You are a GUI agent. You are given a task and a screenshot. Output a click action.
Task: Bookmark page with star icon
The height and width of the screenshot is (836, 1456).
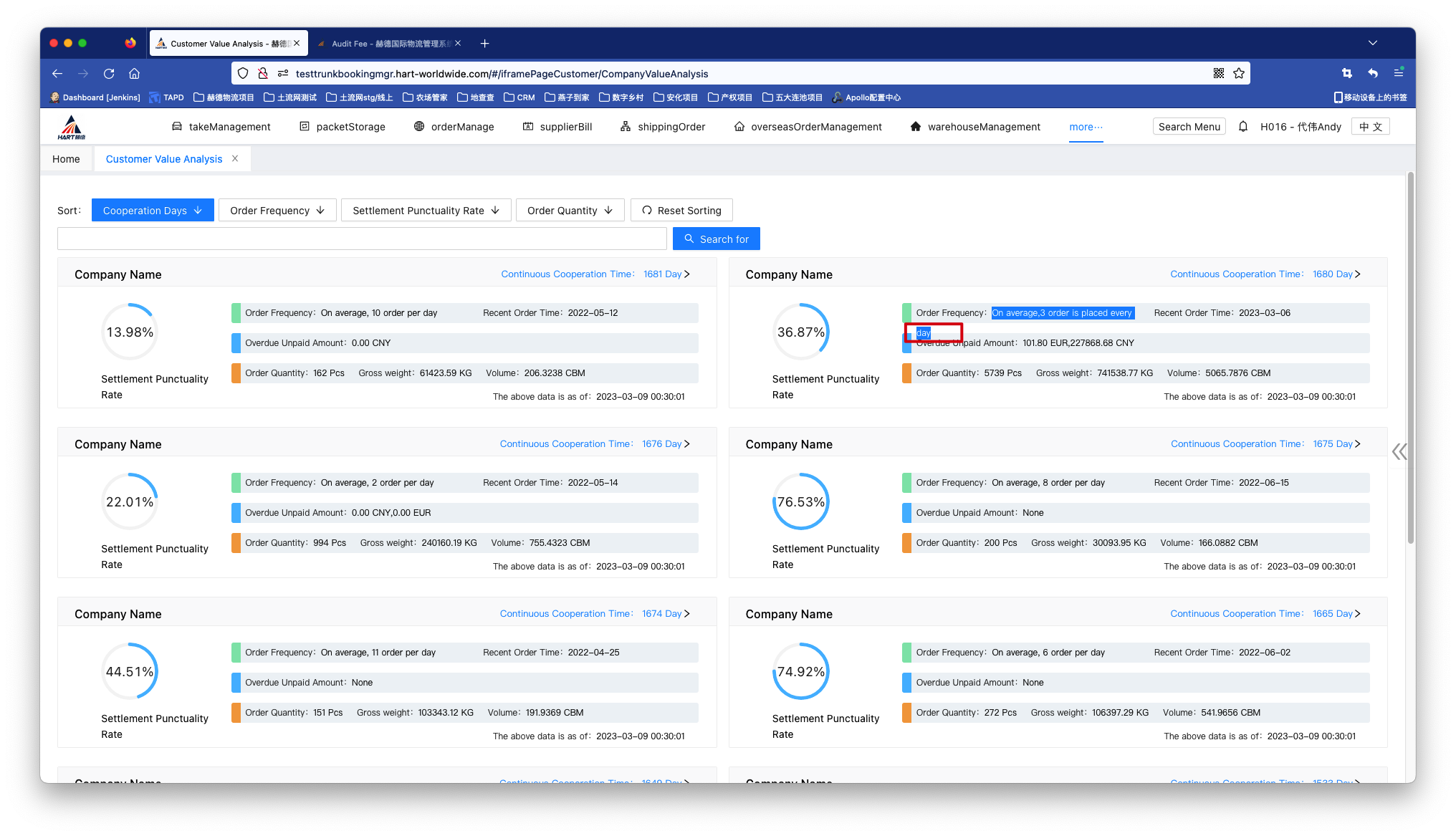1239,74
